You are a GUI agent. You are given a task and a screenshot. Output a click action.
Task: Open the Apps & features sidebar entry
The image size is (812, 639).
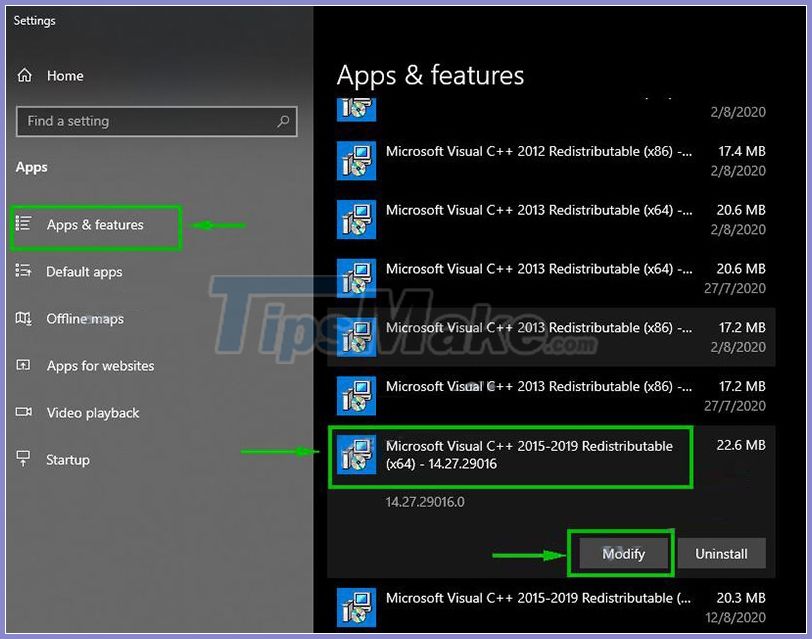[x=95, y=227]
